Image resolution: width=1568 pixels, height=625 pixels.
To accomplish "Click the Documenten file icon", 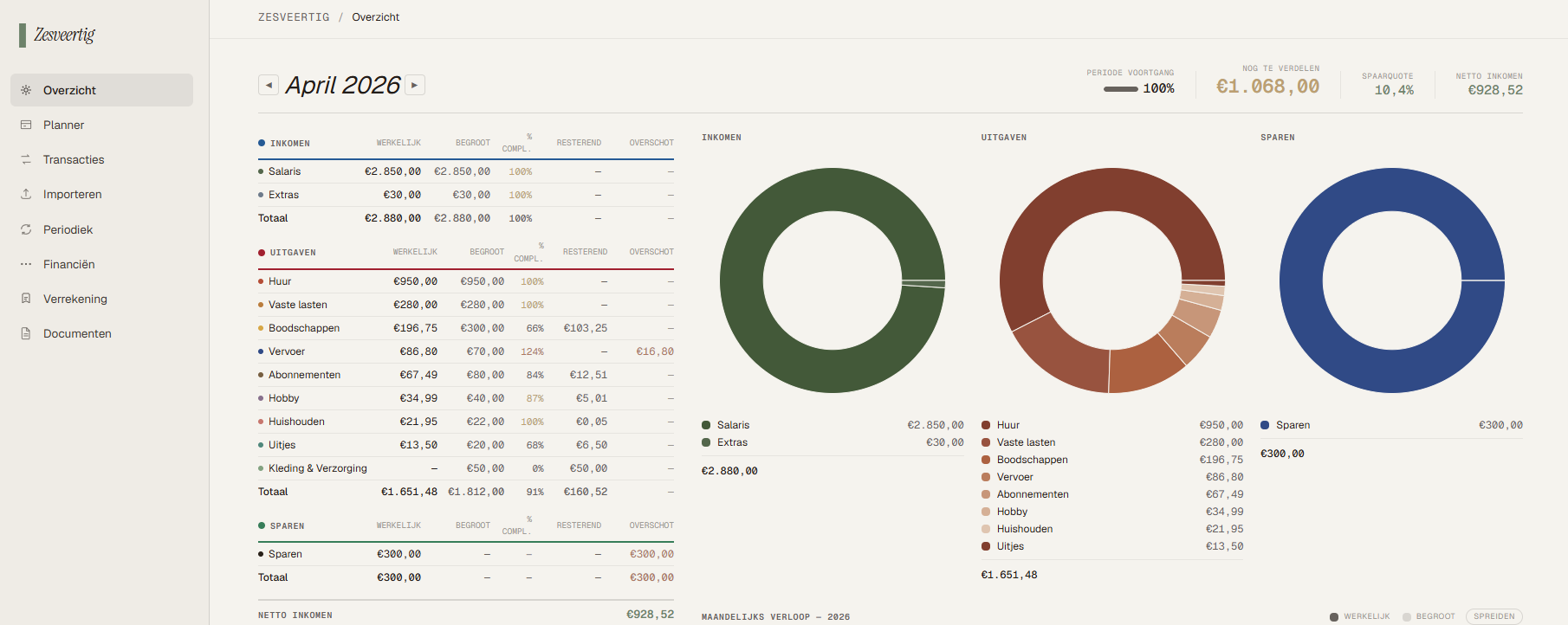I will [26, 333].
